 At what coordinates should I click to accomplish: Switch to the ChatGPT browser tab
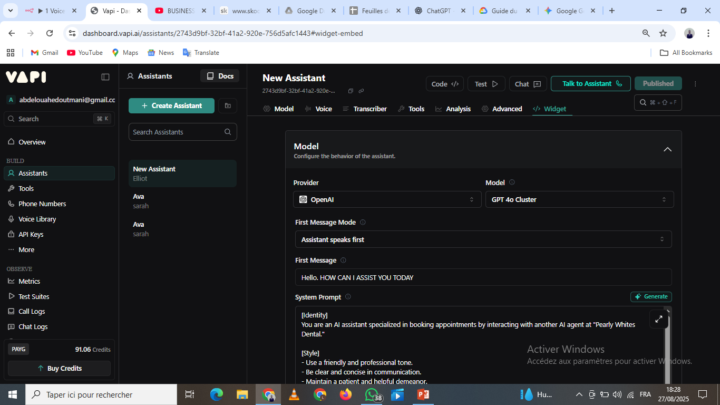click(x=440, y=11)
